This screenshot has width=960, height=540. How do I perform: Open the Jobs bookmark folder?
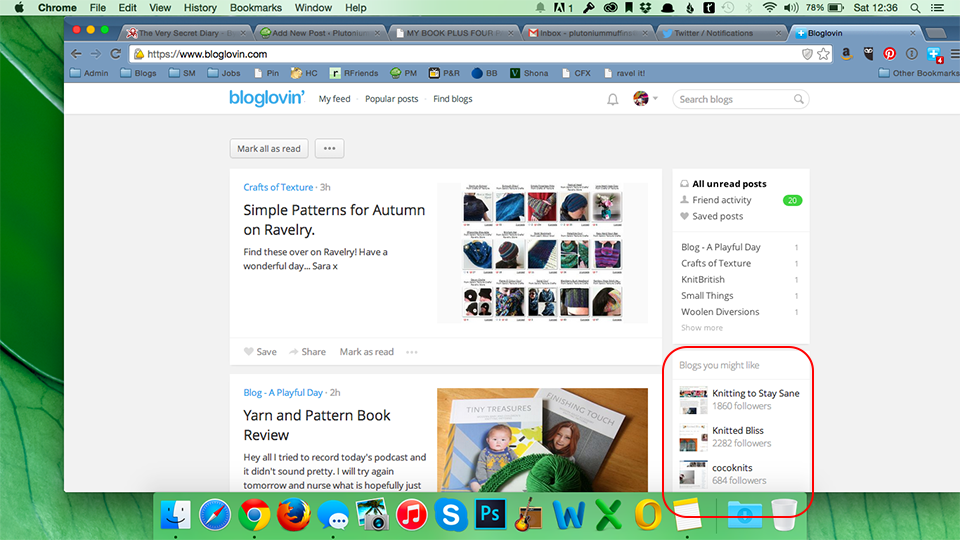click(x=224, y=73)
